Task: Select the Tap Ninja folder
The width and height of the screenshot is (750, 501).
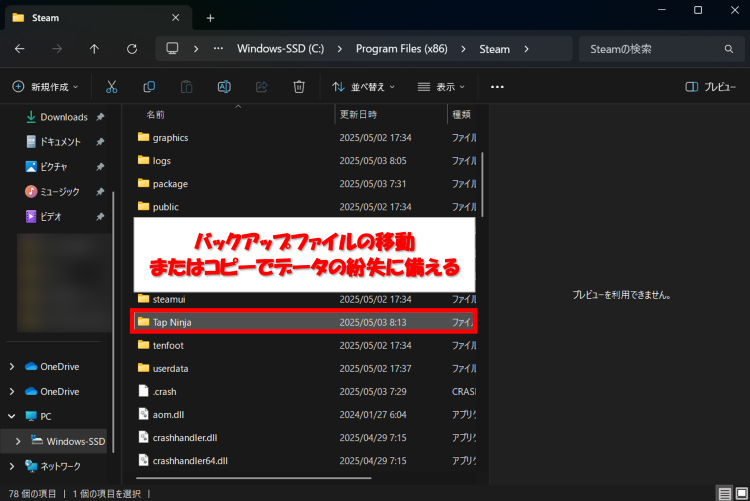Action: tap(304, 322)
